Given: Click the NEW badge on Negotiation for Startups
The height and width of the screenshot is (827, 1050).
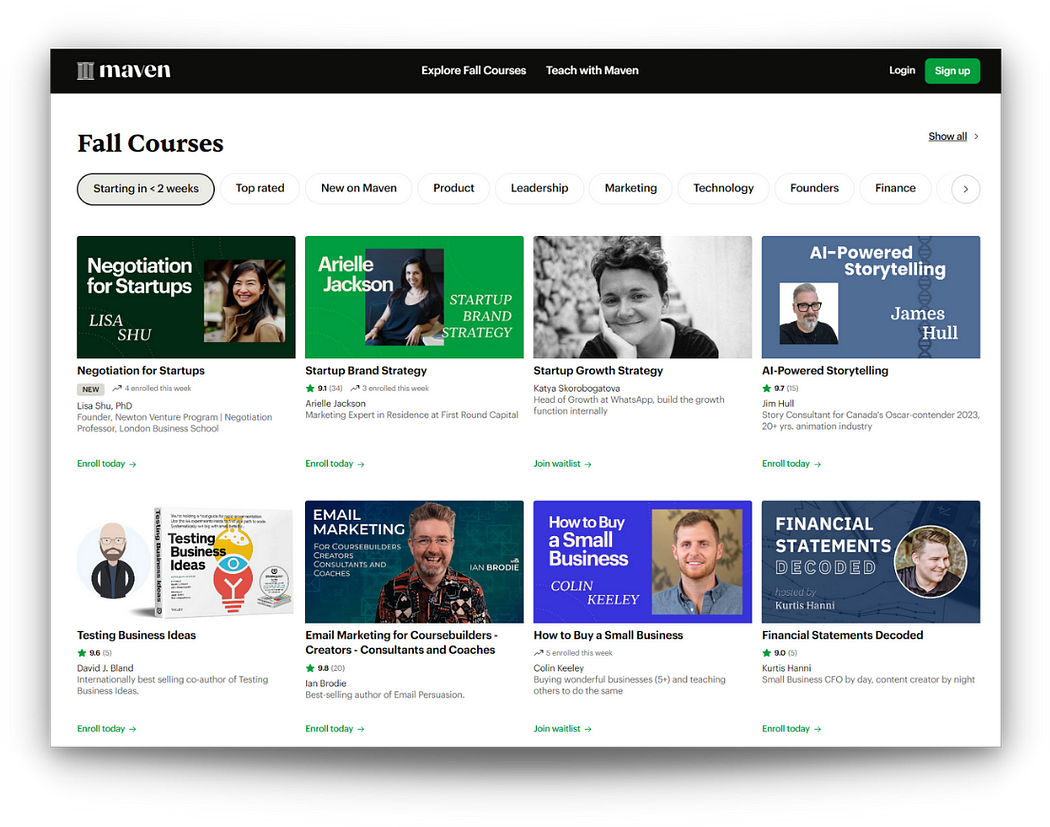Looking at the screenshot, I should pyautogui.click(x=90, y=389).
